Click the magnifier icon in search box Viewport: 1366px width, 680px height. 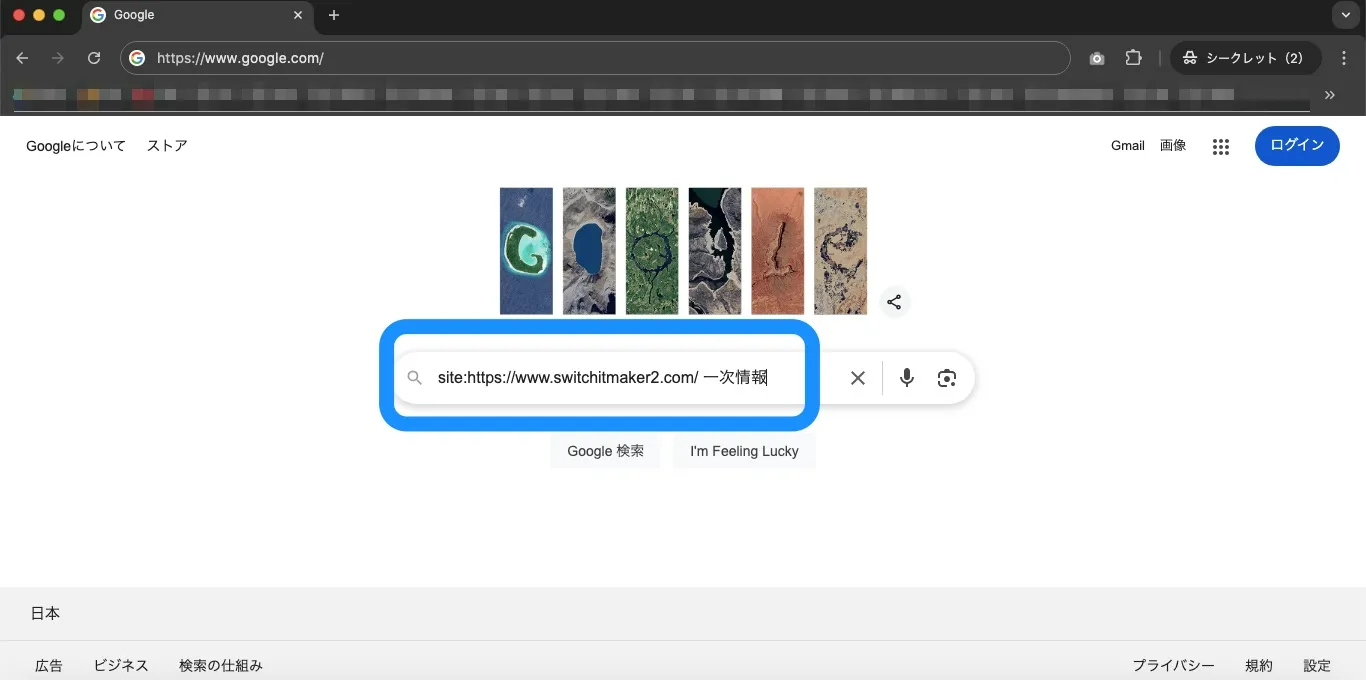pos(414,378)
